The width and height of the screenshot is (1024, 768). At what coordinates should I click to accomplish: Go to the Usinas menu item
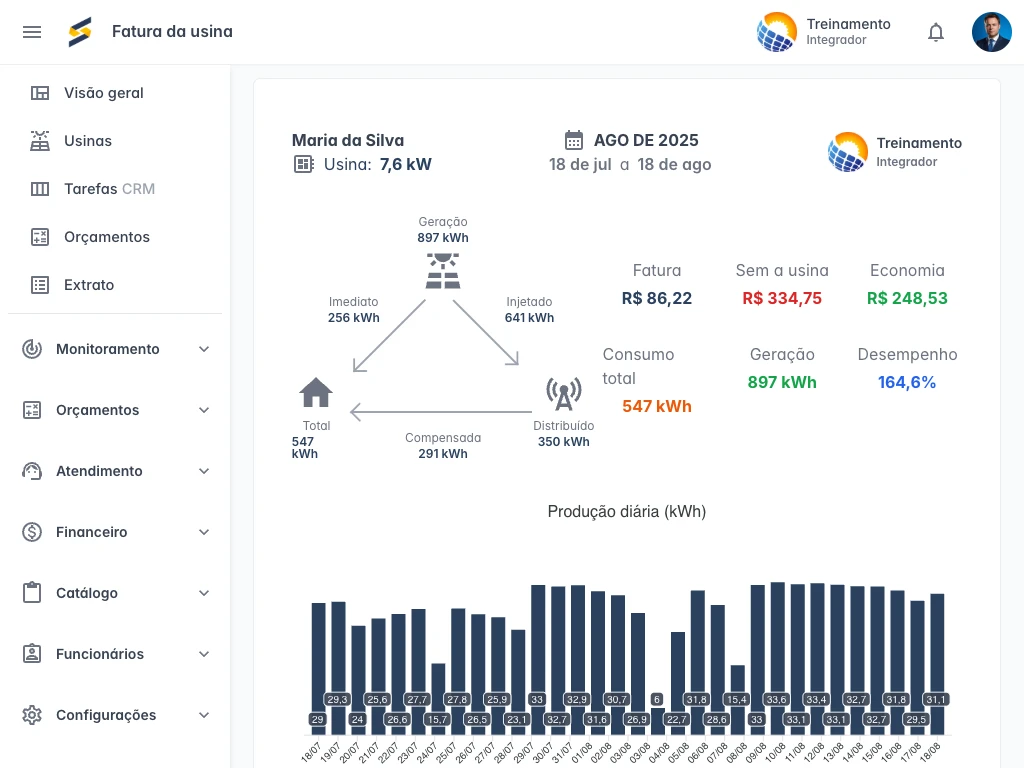click(x=88, y=141)
